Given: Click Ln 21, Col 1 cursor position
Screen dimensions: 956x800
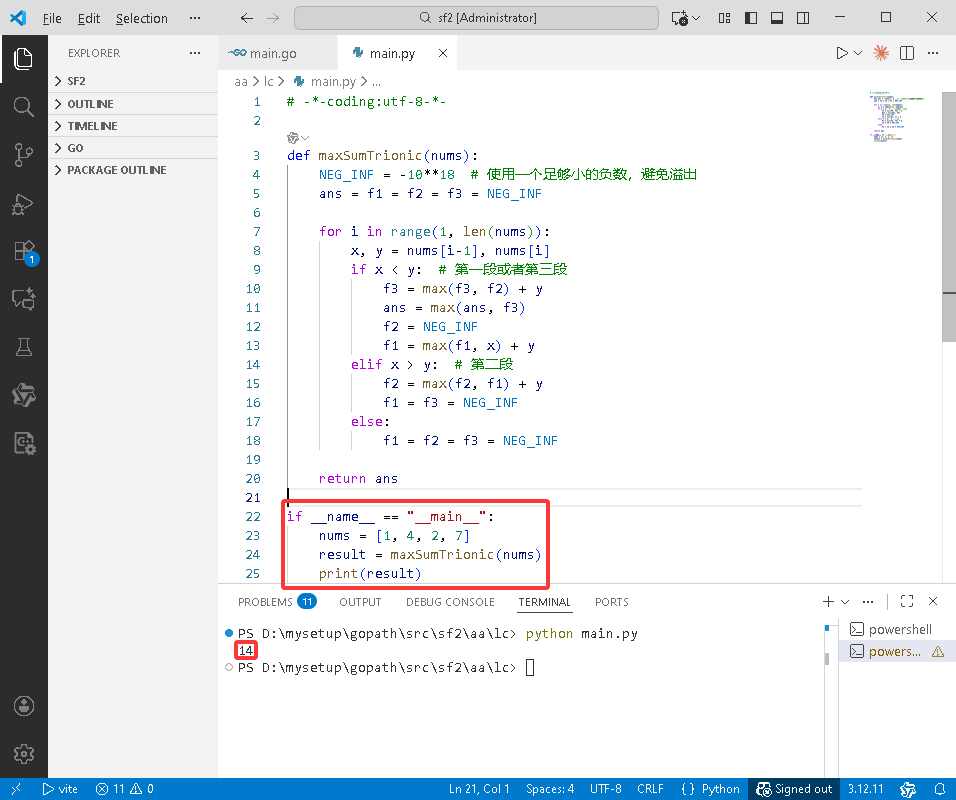Looking at the screenshot, I should [479, 789].
